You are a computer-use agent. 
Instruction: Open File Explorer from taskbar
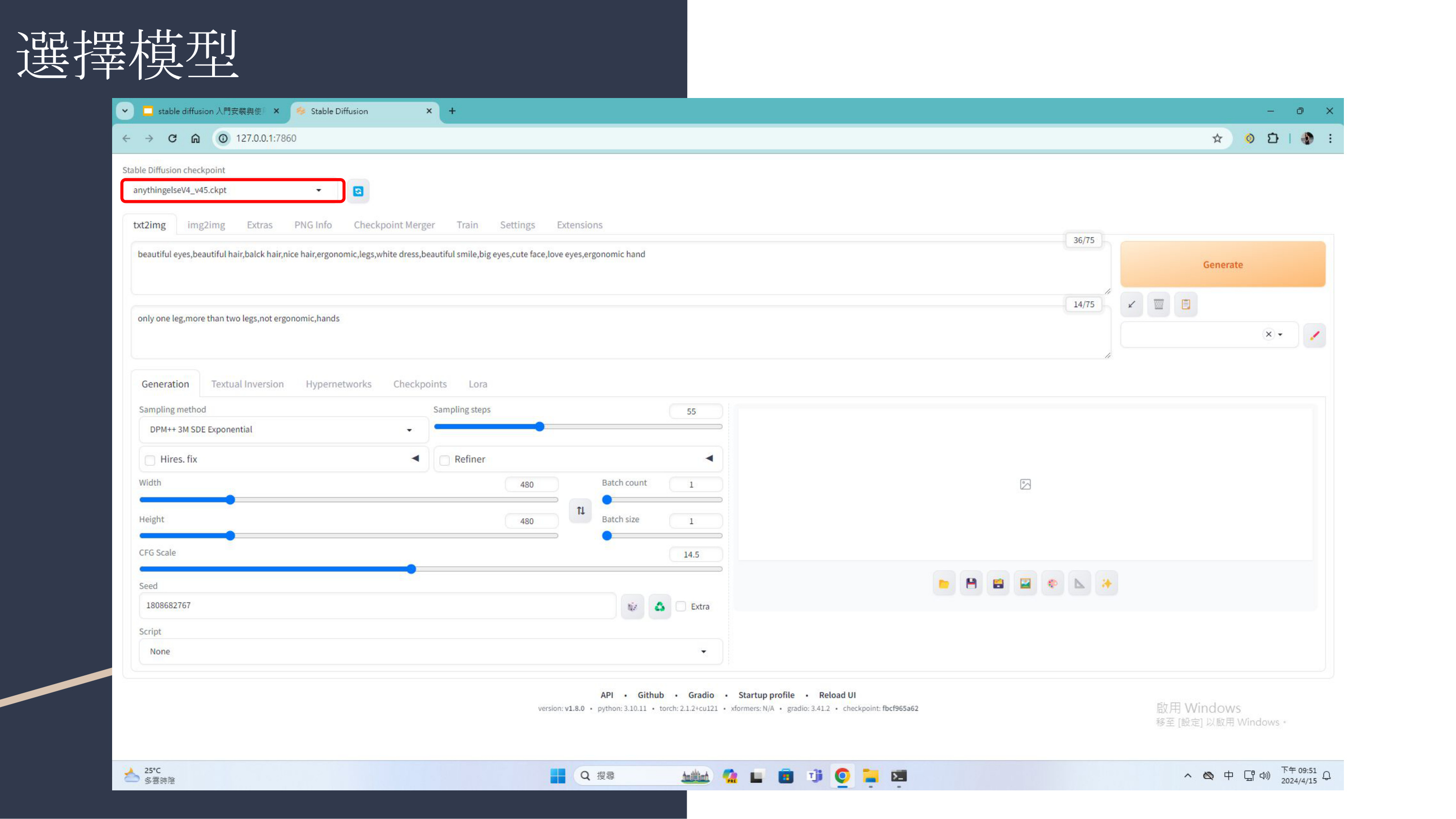870,776
